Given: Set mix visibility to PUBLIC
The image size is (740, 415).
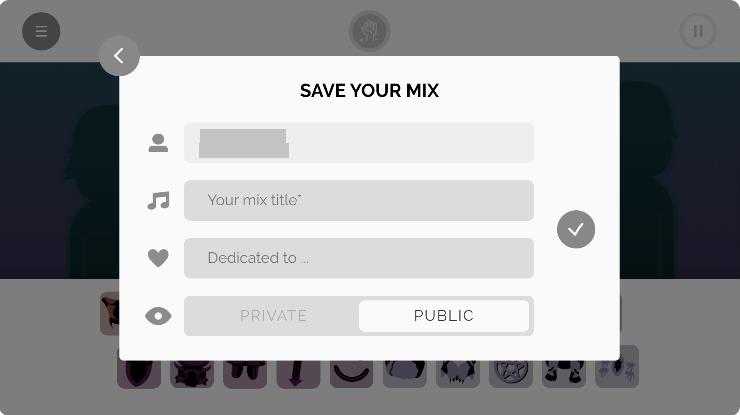Looking at the screenshot, I should [x=444, y=316].
